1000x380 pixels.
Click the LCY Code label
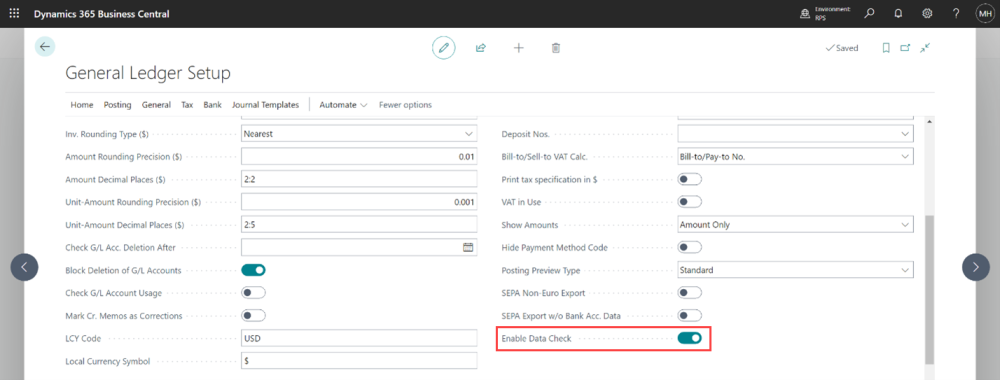click(84, 339)
